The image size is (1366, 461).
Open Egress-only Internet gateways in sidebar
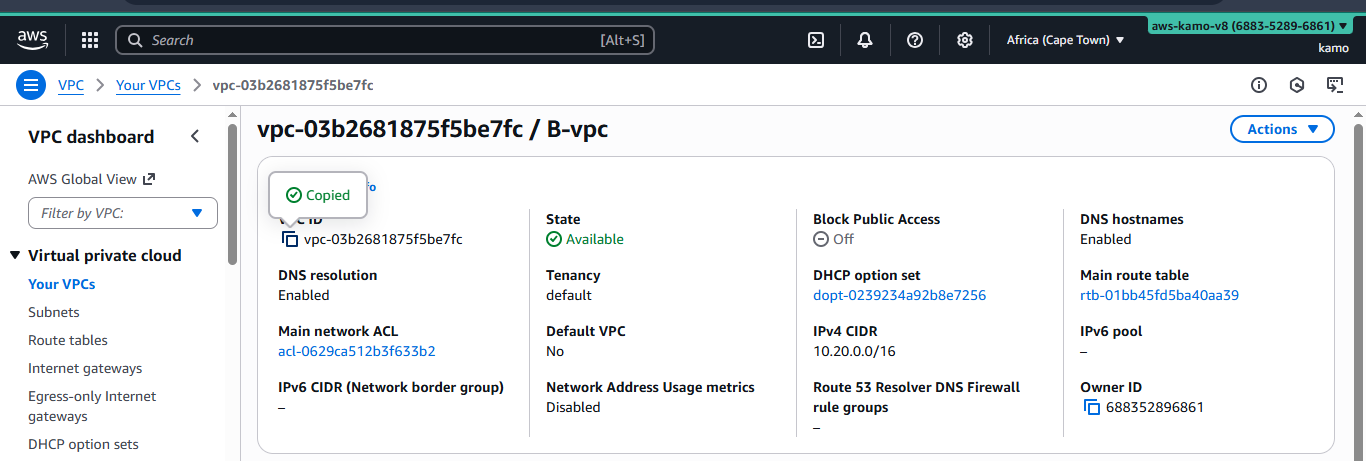(92, 406)
